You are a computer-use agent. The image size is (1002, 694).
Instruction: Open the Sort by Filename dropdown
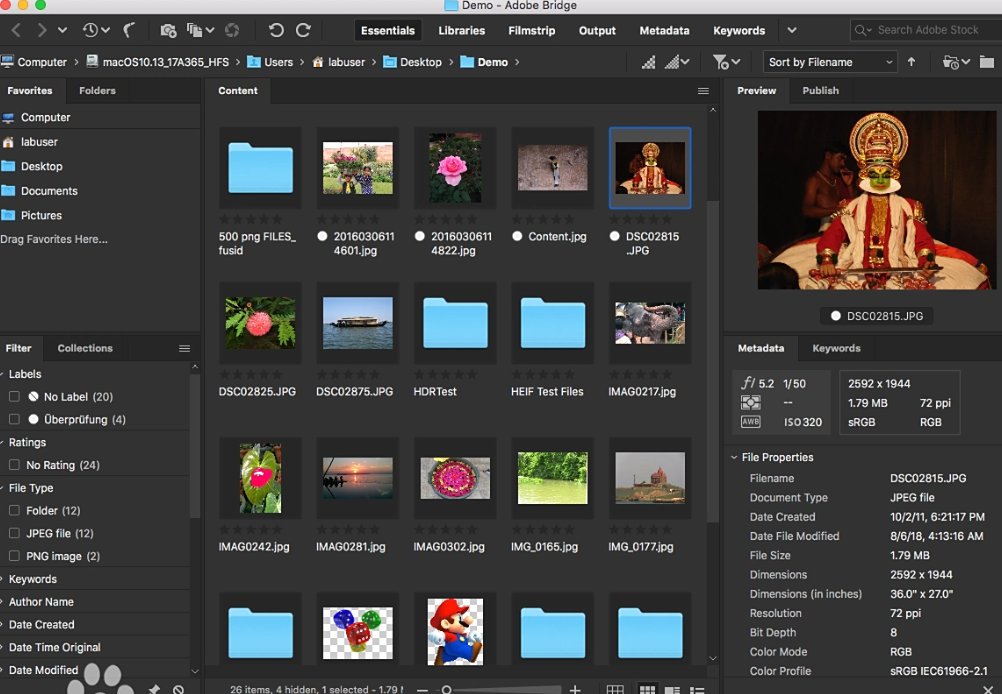point(829,62)
